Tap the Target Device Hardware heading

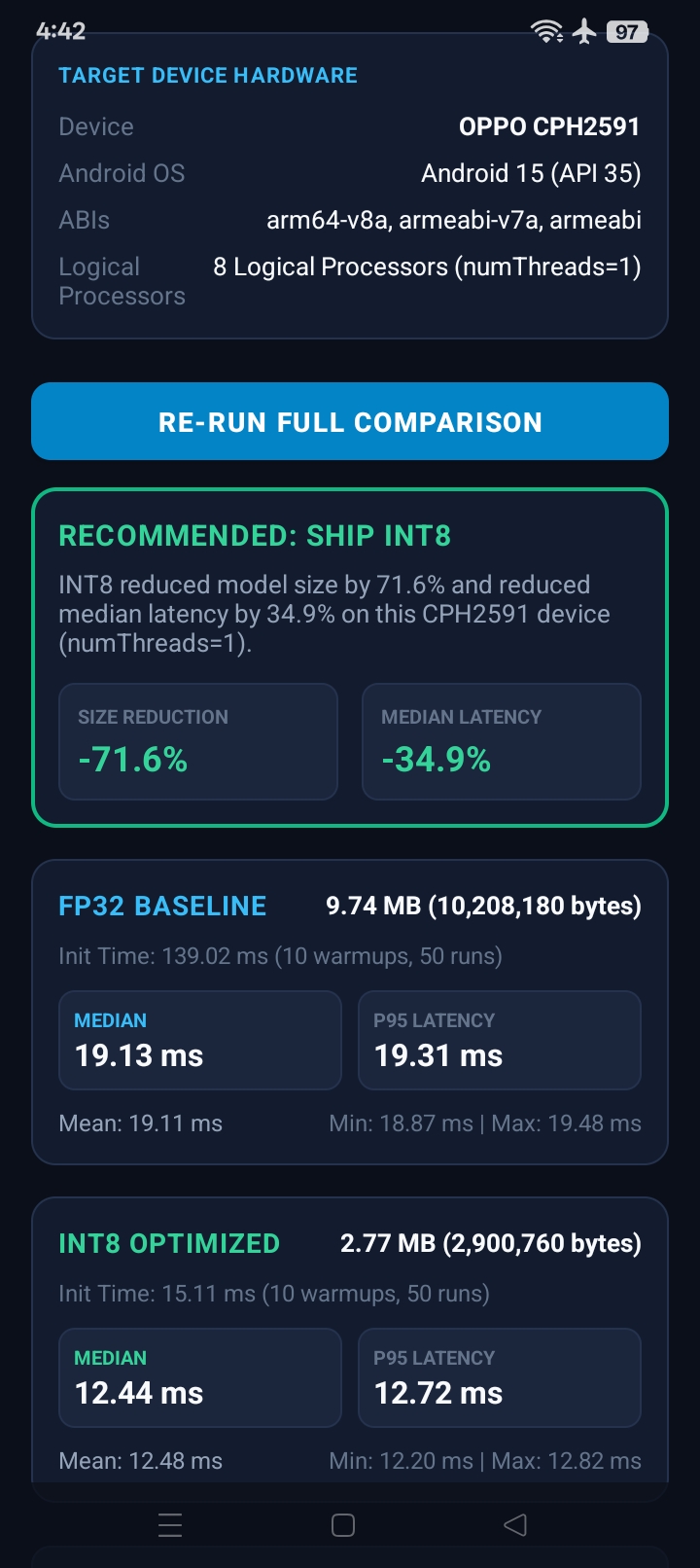(x=208, y=76)
